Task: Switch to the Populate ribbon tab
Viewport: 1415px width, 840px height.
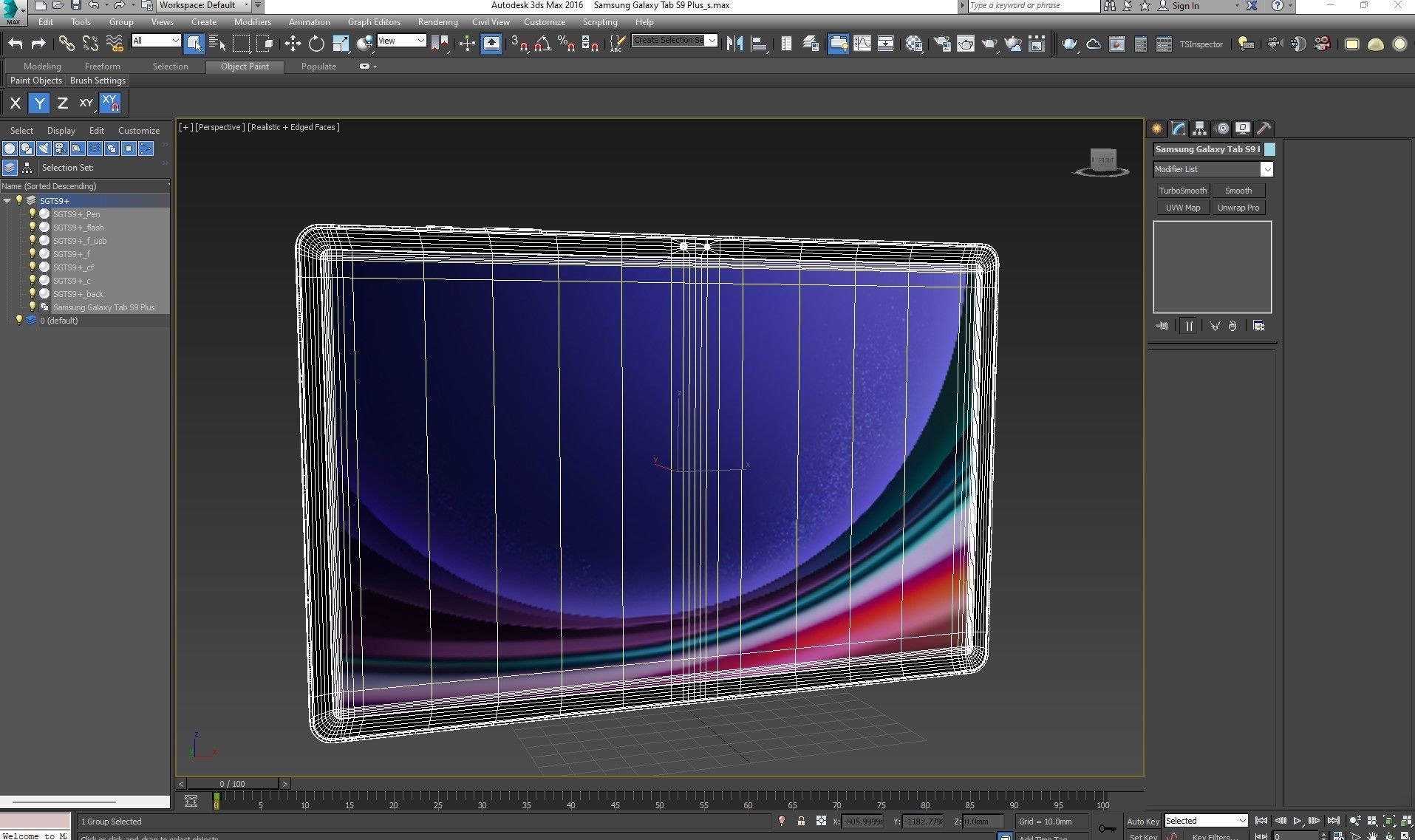Action: [x=318, y=66]
